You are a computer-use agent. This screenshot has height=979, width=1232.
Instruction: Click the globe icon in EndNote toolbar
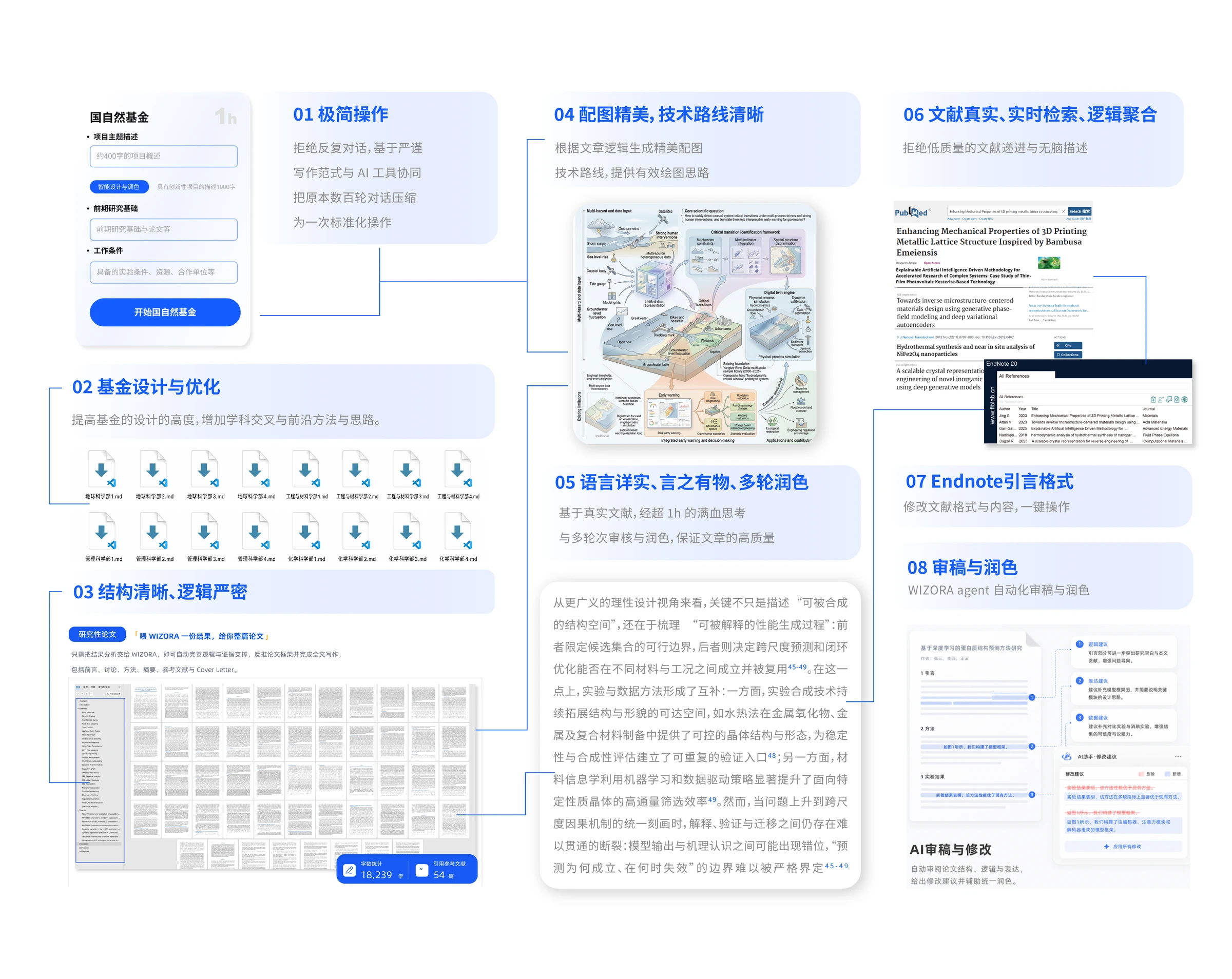1185,399
